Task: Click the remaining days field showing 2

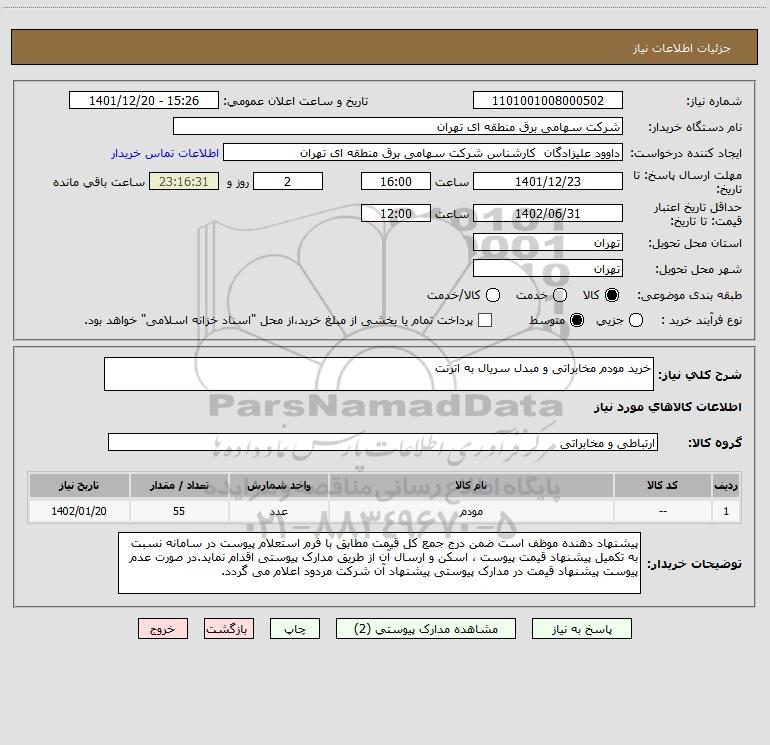Action: point(288,181)
